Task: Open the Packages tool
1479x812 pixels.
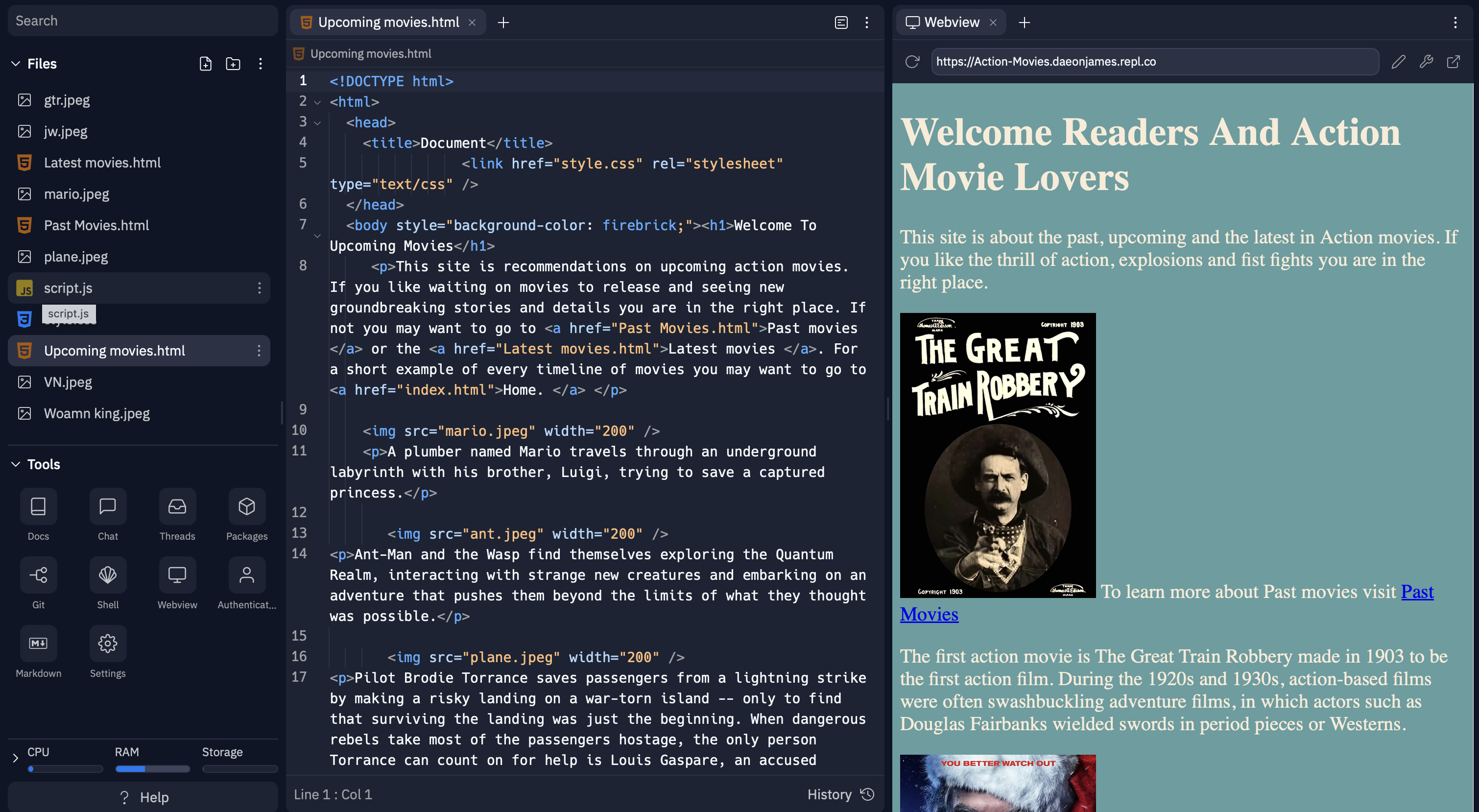Action: [x=246, y=516]
